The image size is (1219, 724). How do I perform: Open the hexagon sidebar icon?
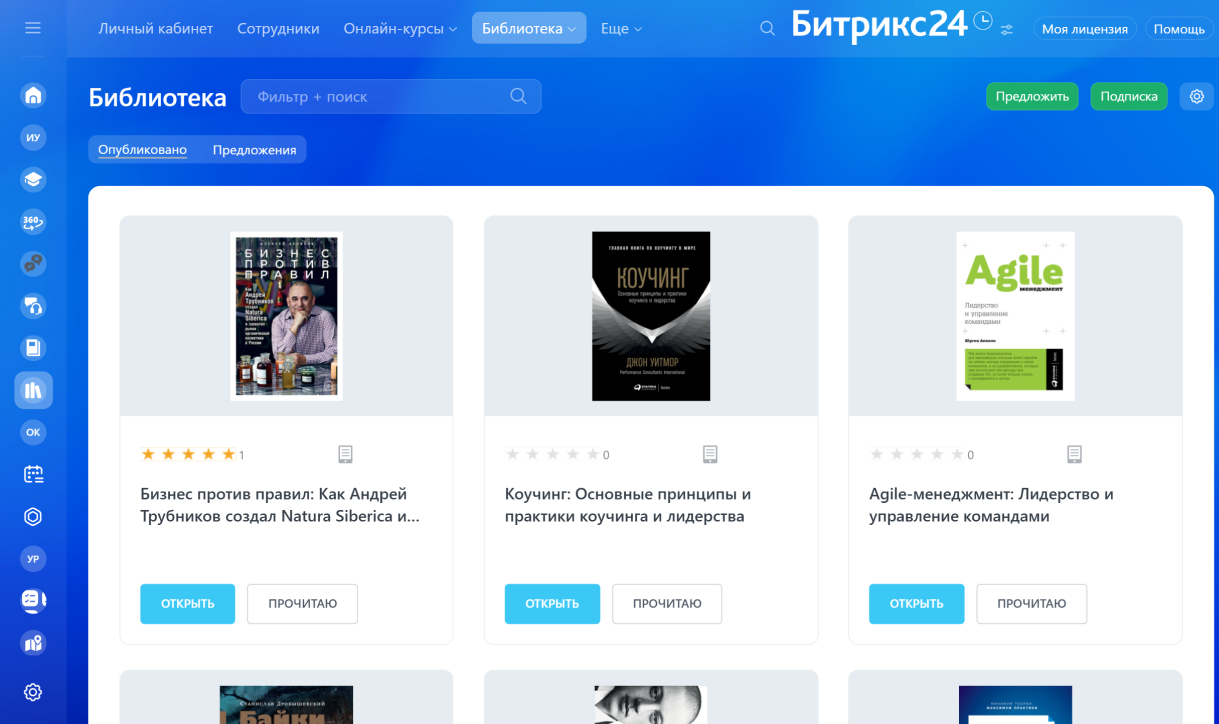pyautogui.click(x=33, y=516)
